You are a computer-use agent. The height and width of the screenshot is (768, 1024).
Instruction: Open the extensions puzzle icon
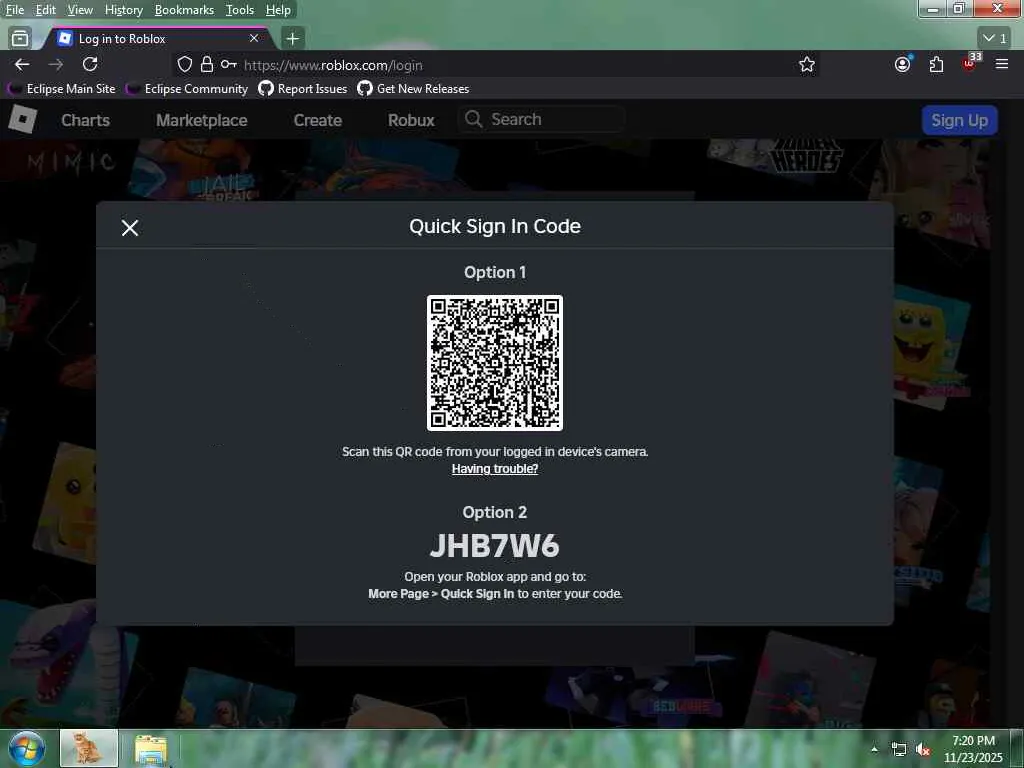pyautogui.click(x=936, y=64)
